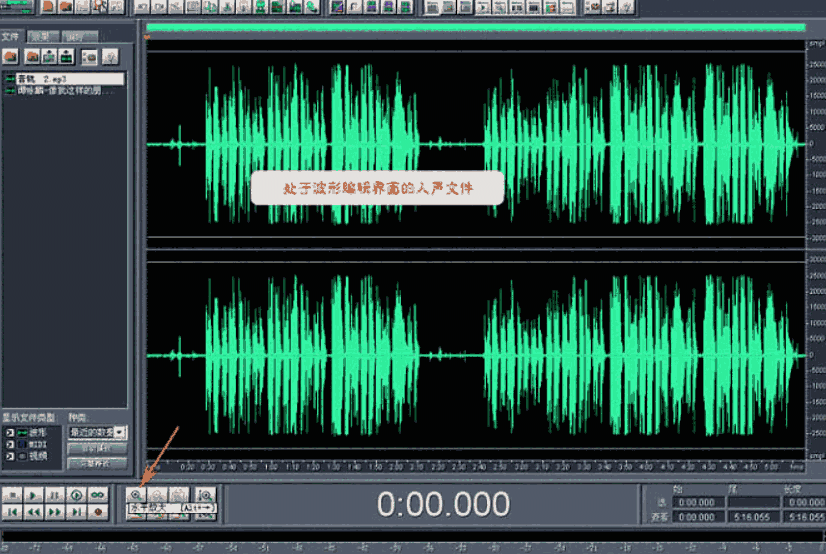826x554 pixels.
Task: Enable loop play with the infinity icon
Action: pos(97,495)
